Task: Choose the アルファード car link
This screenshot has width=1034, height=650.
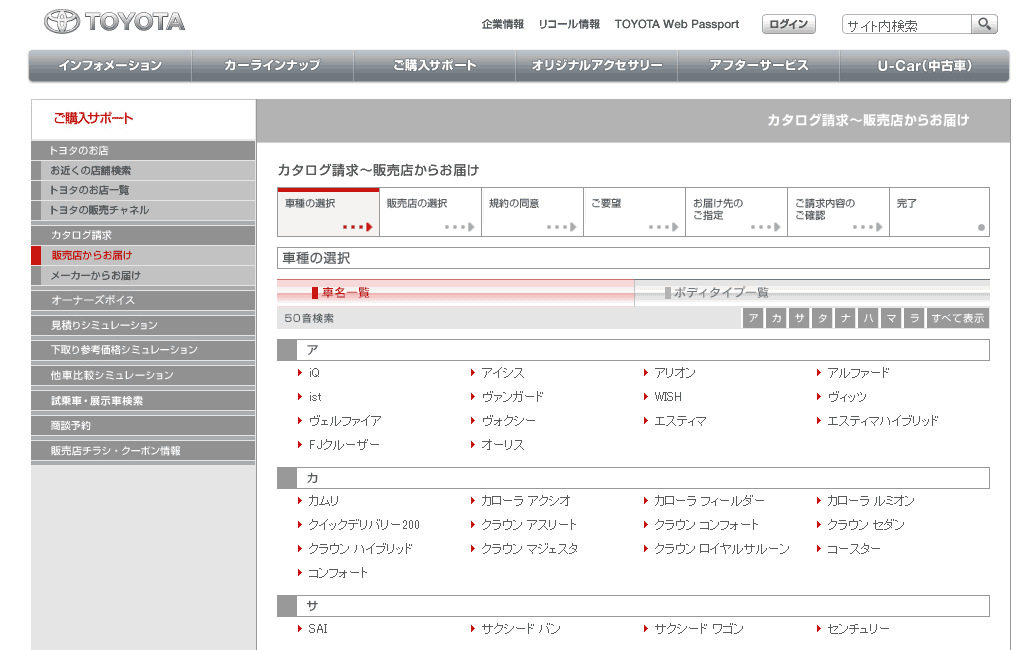Action: coord(857,372)
